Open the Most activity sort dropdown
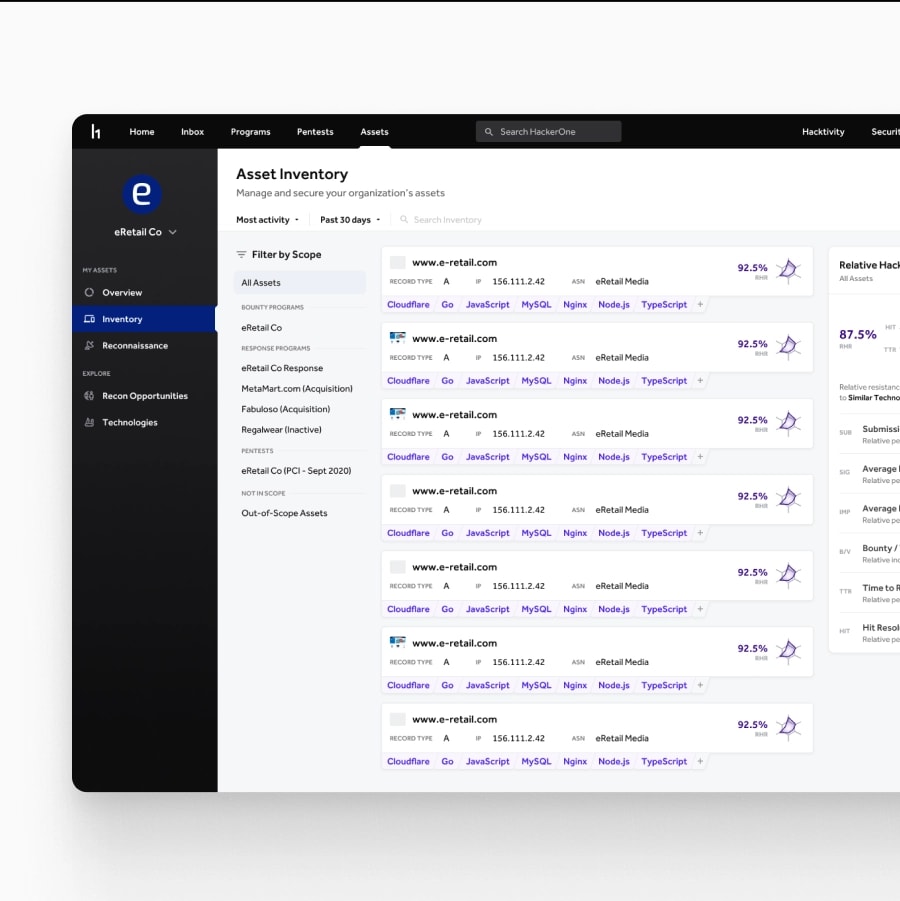Image resolution: width=900 pixels, height=901 pixels. pos(268,220)
